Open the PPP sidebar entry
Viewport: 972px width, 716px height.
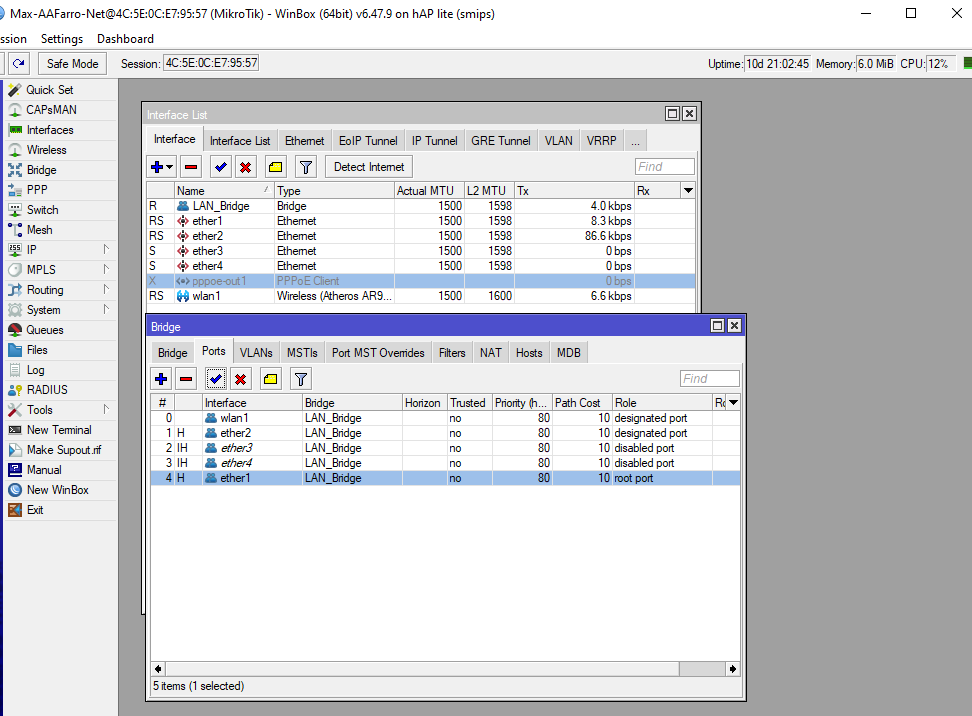[x=37, y=190]
